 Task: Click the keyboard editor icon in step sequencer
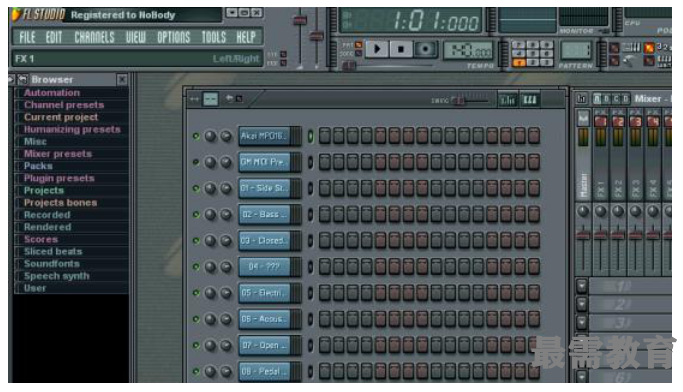[x=530, y=100]
